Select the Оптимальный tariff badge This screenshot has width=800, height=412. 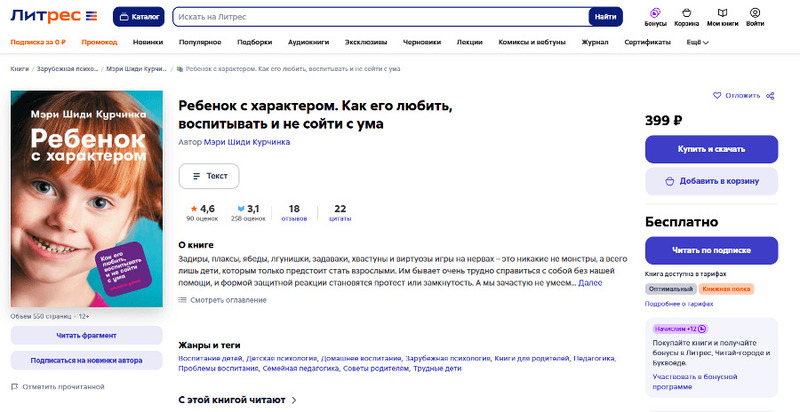pos(670,289)
